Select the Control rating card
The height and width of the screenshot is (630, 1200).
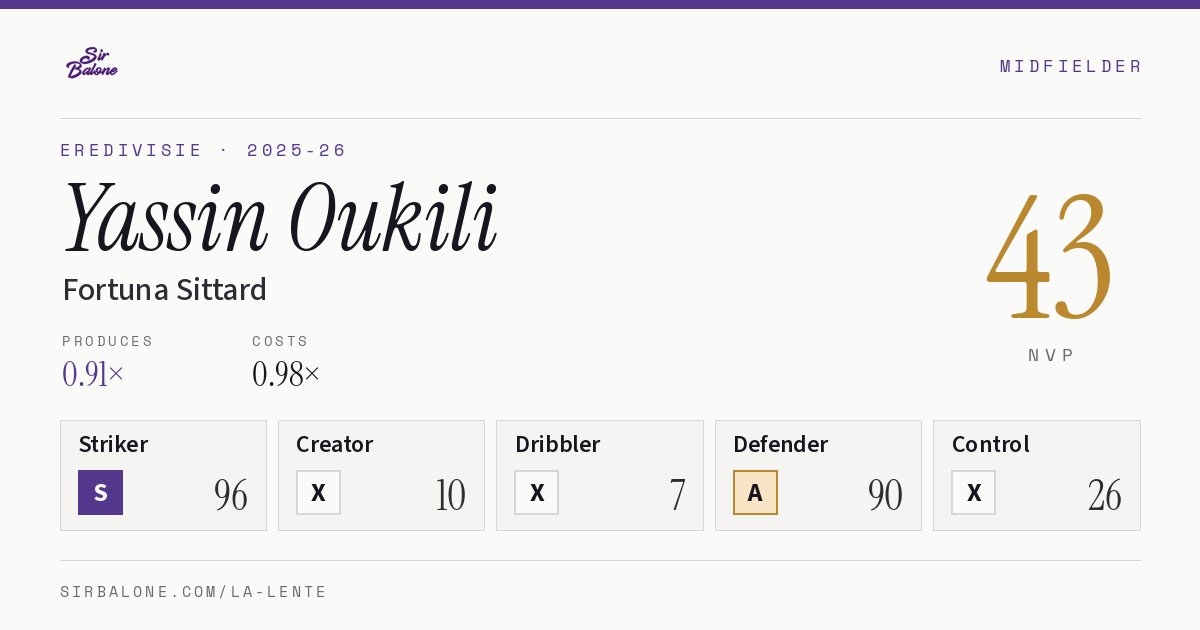[1036, 475]
